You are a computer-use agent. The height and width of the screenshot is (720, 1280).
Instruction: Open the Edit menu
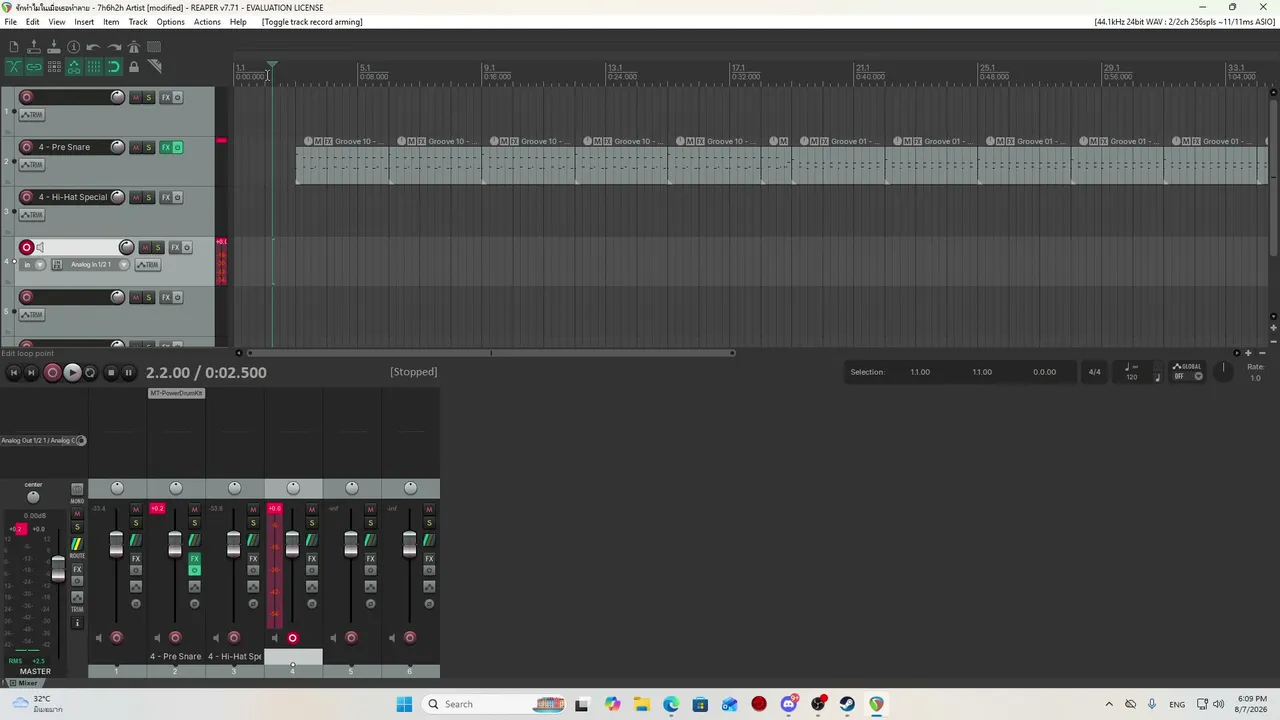(x=33, y=22)
